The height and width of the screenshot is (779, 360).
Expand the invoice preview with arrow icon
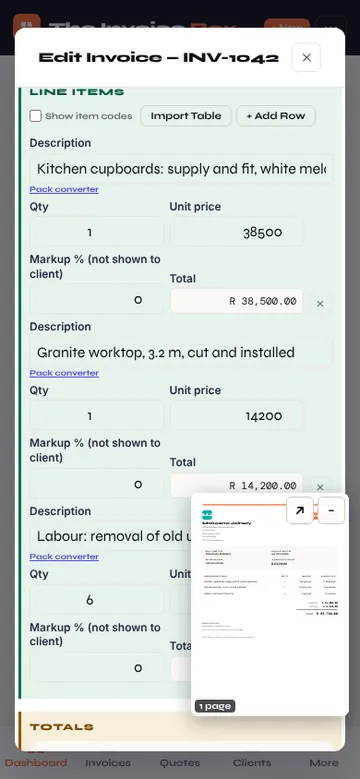point(300,510)
